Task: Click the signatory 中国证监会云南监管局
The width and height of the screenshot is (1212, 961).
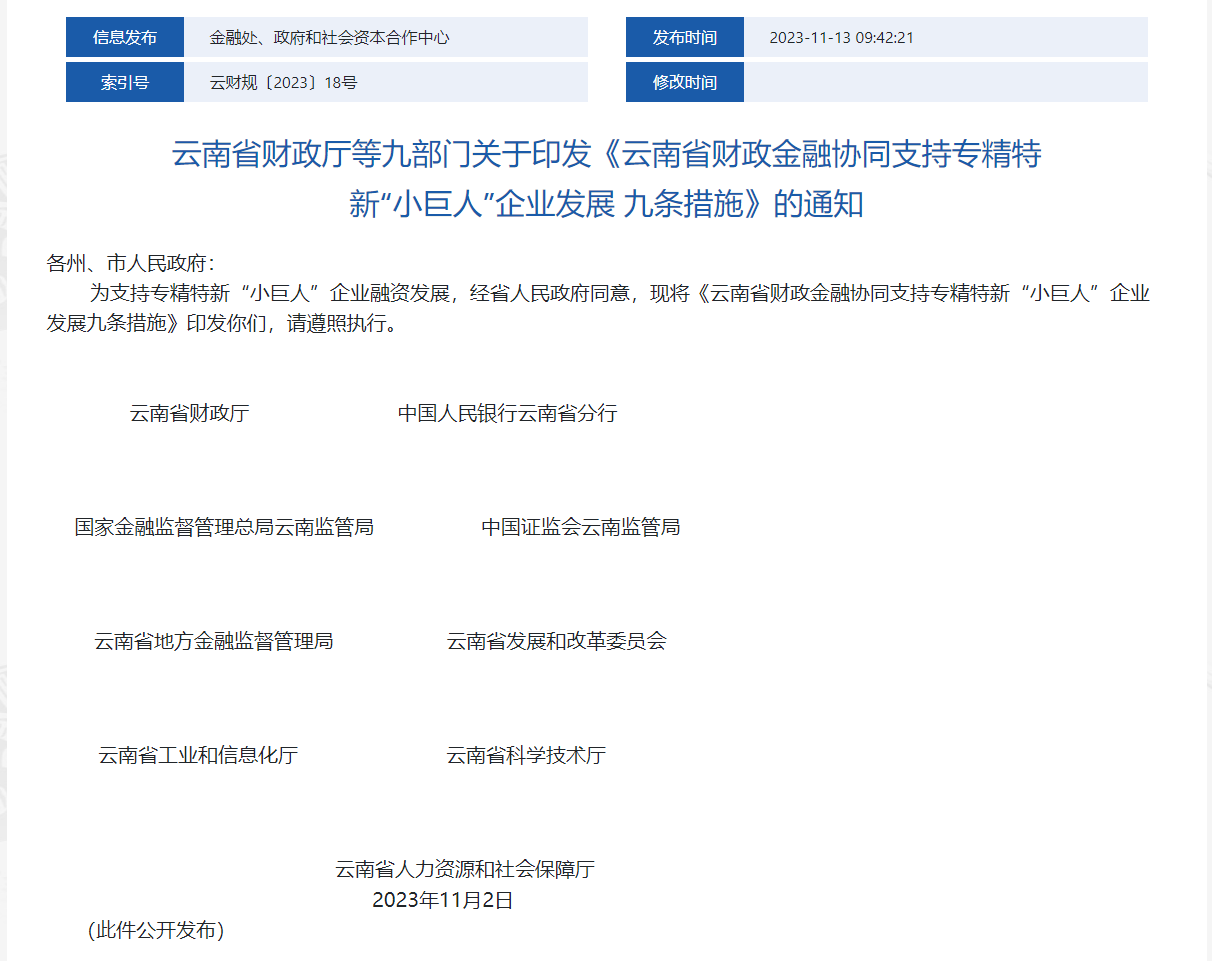Action: tap(581, 527)
